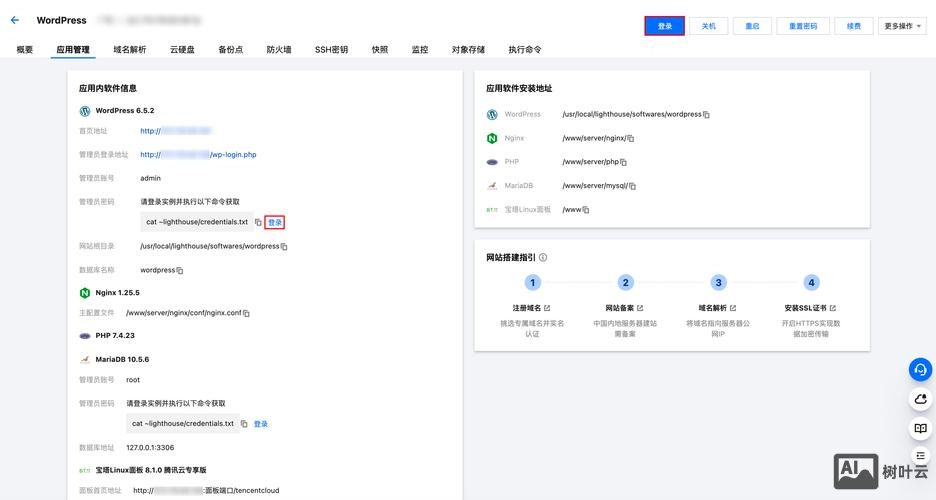Click 登录 link beside MariaDB credentials command
Viewport: 936px width, 500px height.
pyautogui.click(x=261, y=424)
